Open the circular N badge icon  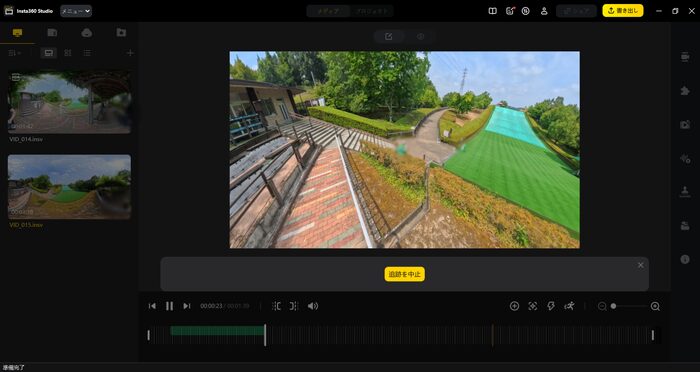tap(525, 11)
